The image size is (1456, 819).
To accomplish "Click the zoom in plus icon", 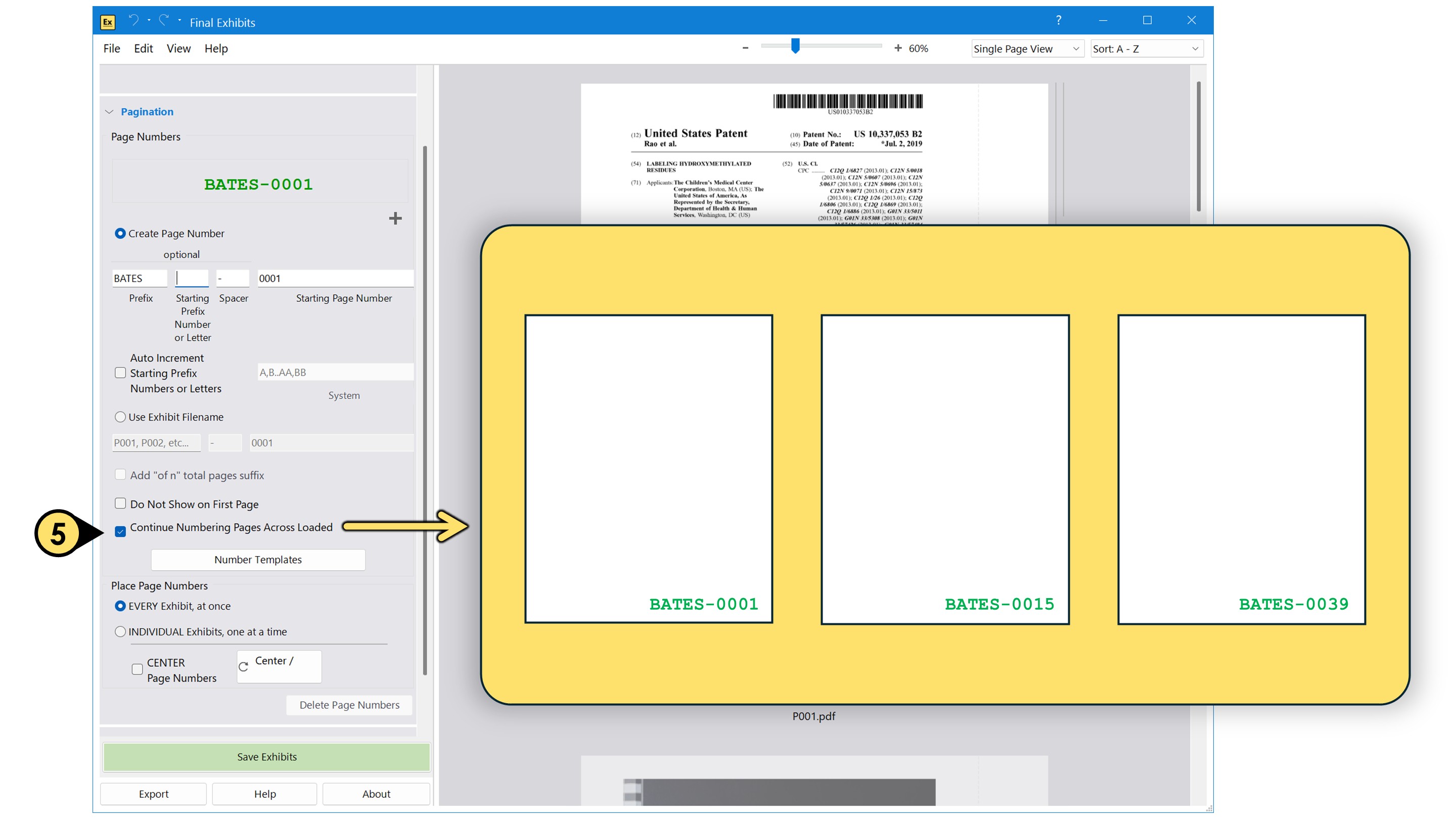I will [897, 48].
